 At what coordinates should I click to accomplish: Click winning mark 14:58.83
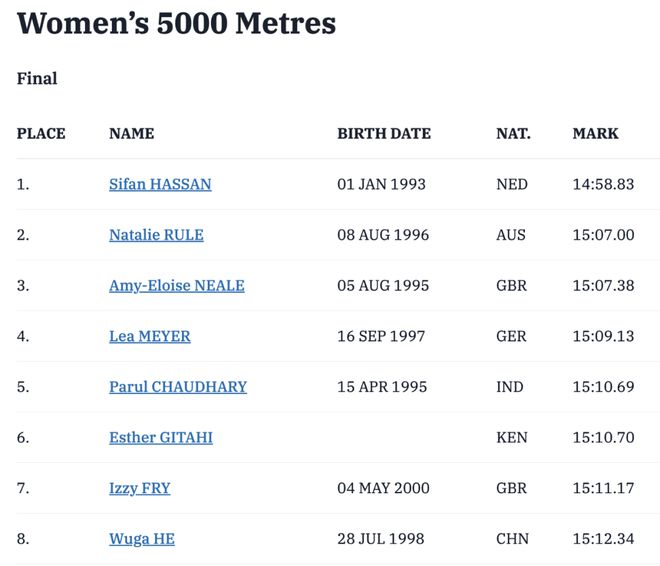pos(603,184)
